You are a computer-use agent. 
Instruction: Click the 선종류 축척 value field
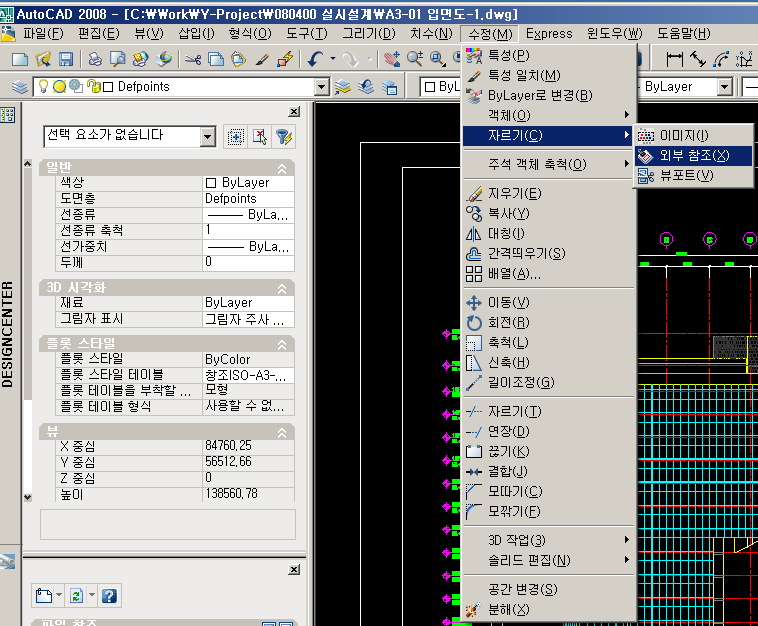click(x=249, y=230)
